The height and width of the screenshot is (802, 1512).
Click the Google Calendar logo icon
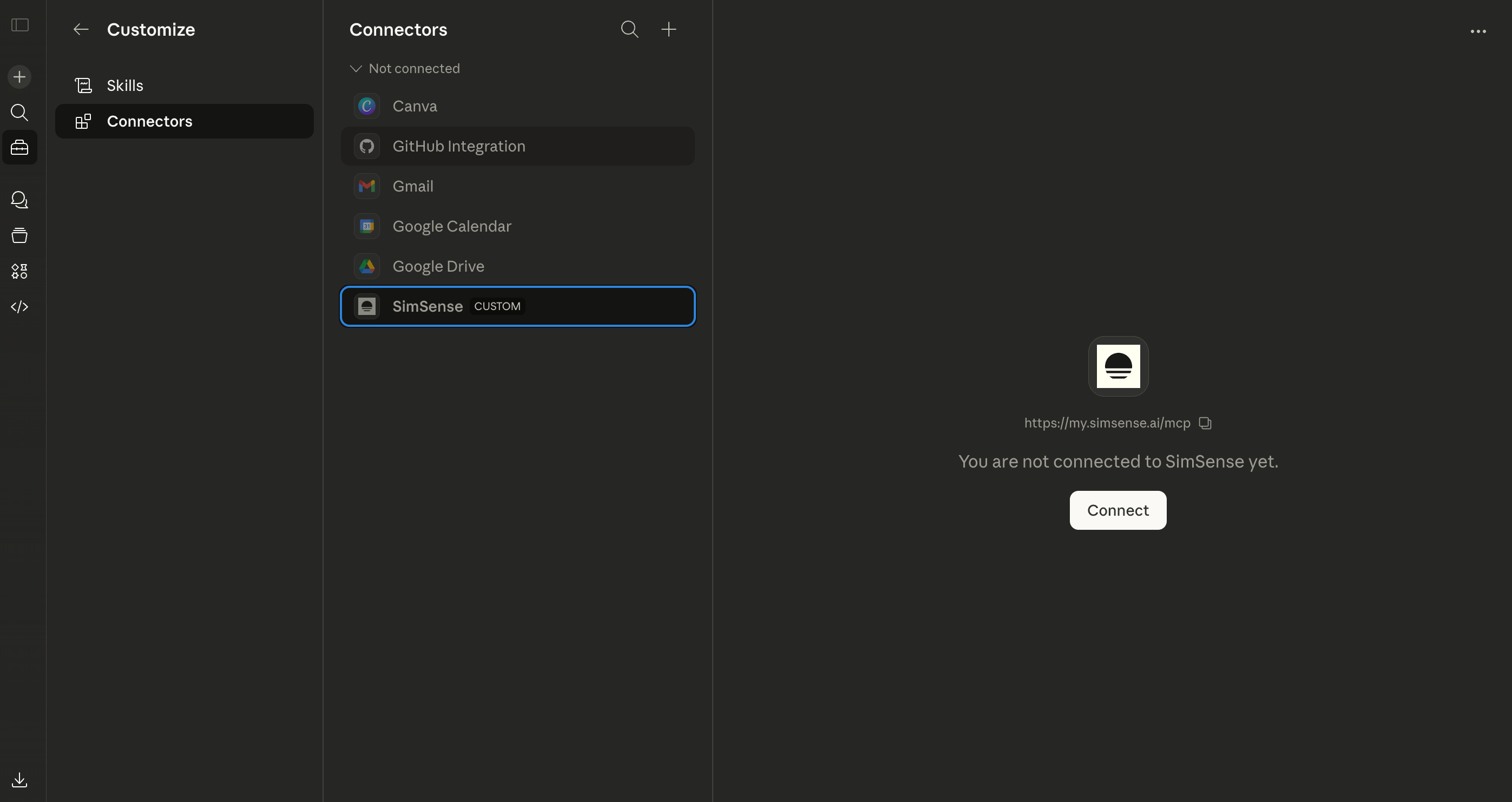coord(367,226)
